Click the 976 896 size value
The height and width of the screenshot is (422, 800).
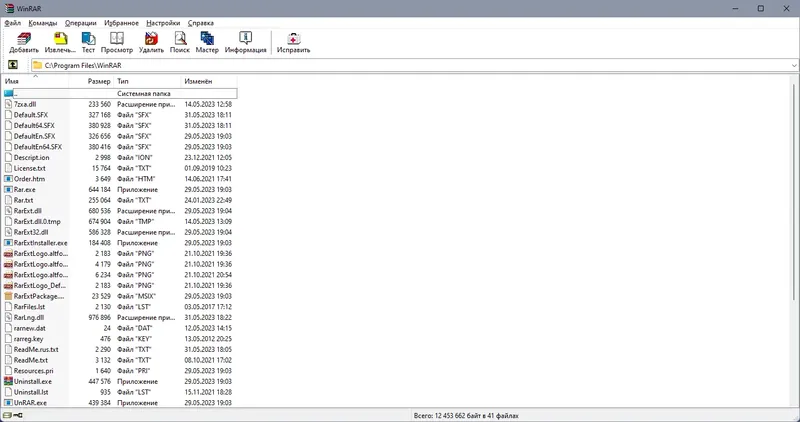tap(99, 317)
